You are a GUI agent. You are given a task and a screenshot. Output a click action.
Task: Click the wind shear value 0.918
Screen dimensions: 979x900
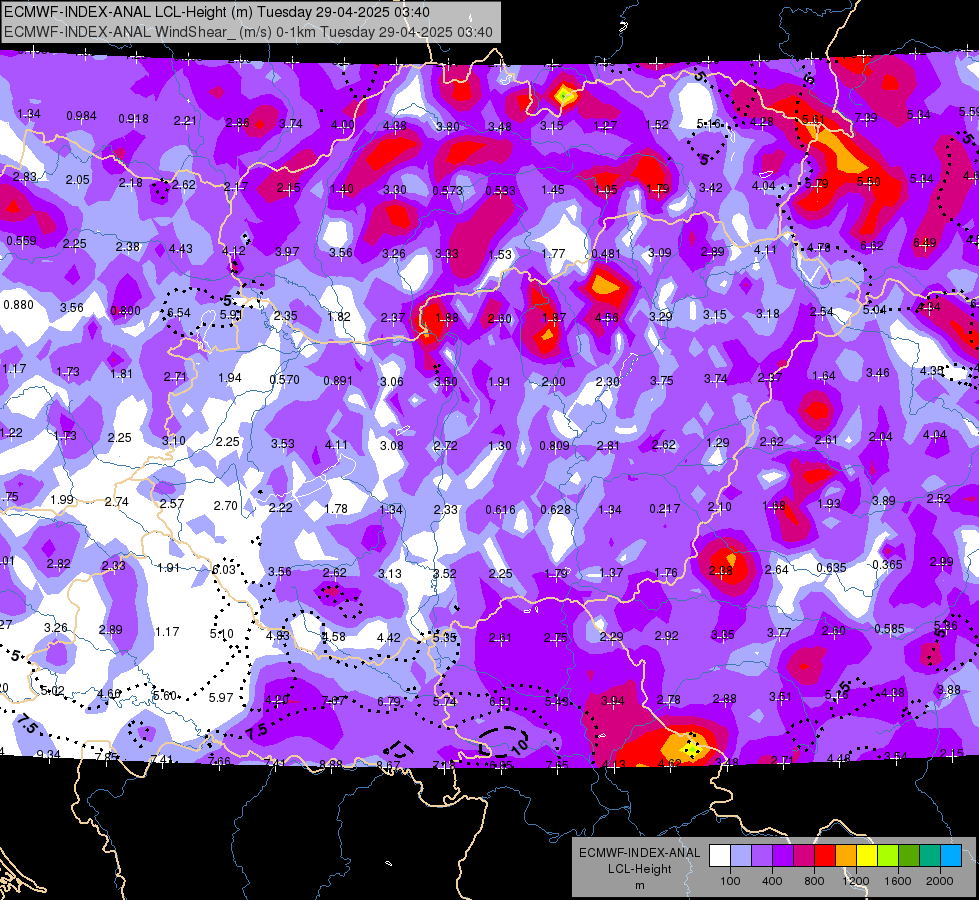point(133,119)
